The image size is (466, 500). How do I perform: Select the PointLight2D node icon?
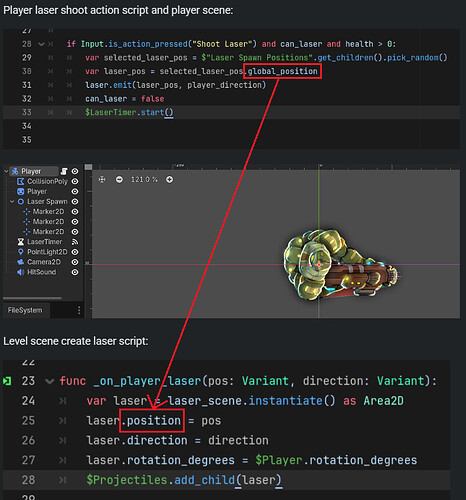(x=21, y=252)
